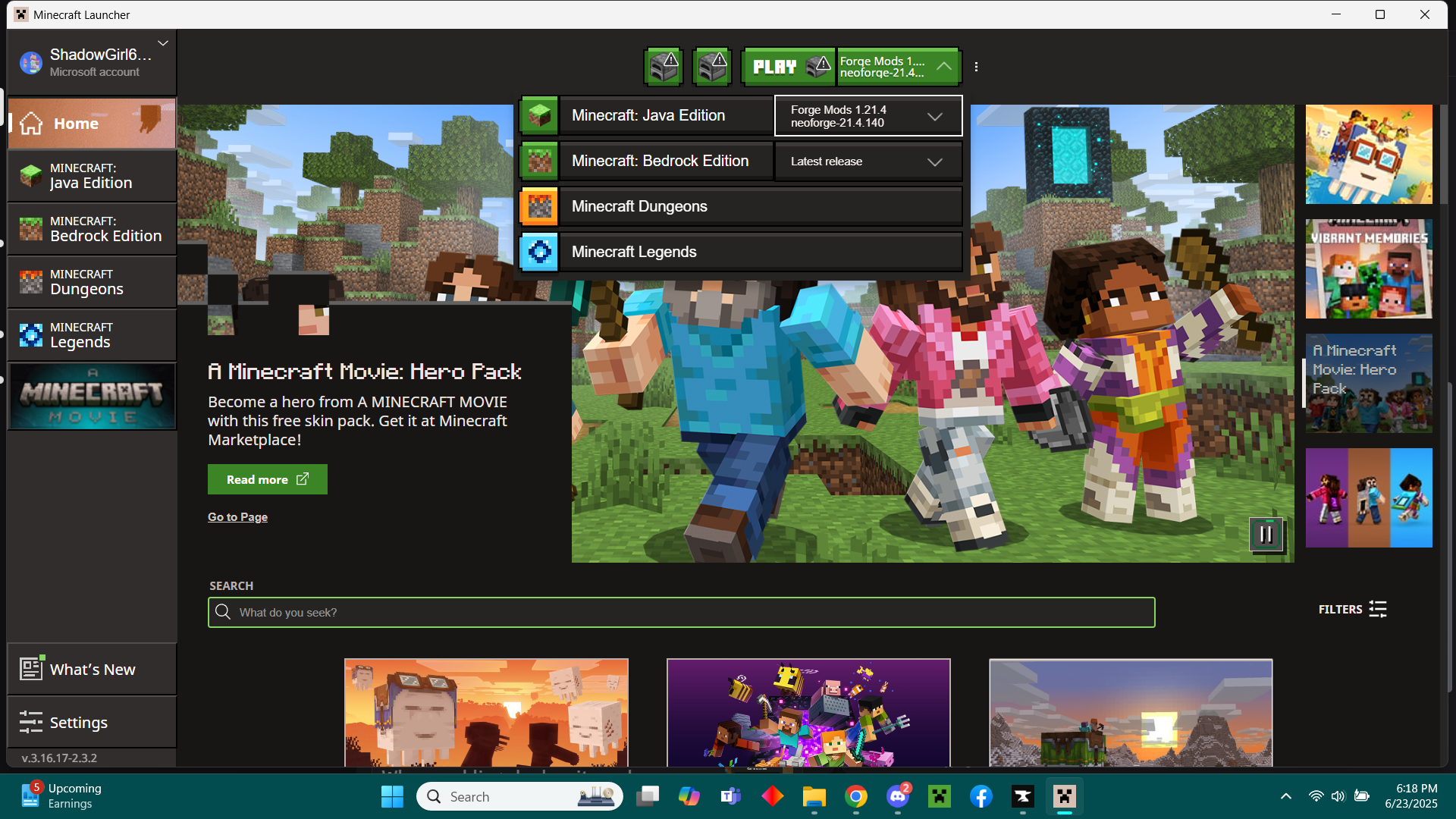Expand the ShadowGirl account menu chevron
1456x819 pixels.
pos(163,43)
